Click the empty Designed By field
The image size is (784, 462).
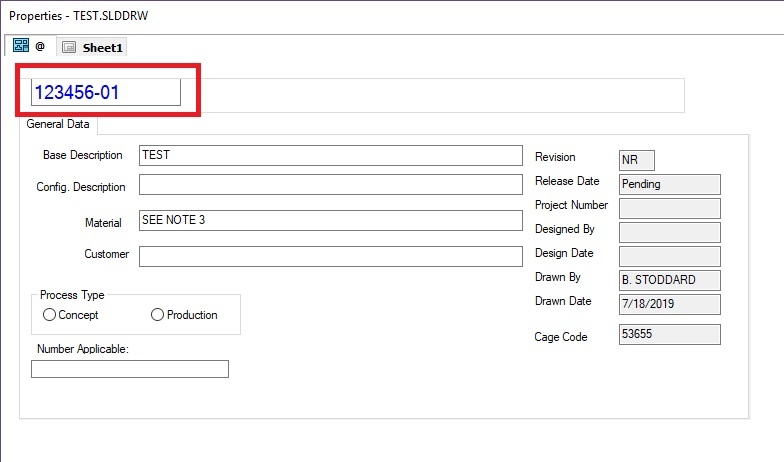pyautogui.click(x=670, y=232)
